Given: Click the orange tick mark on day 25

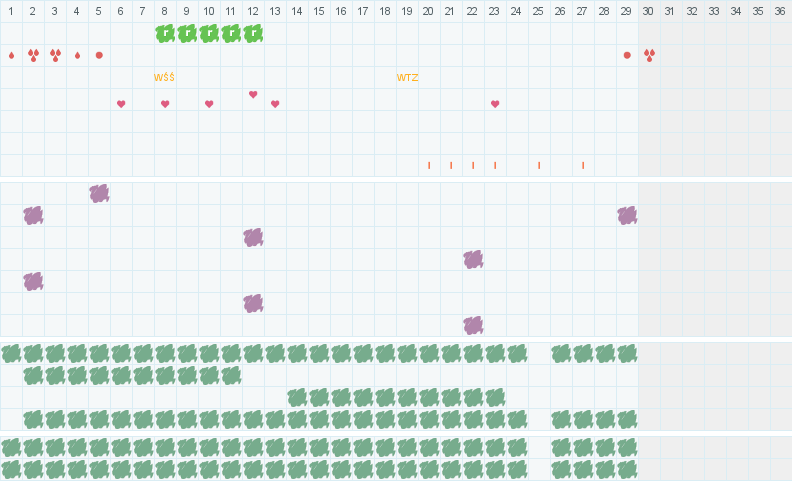Looking at the screenshot, I should pyautogui.click(x=539, y=165).
